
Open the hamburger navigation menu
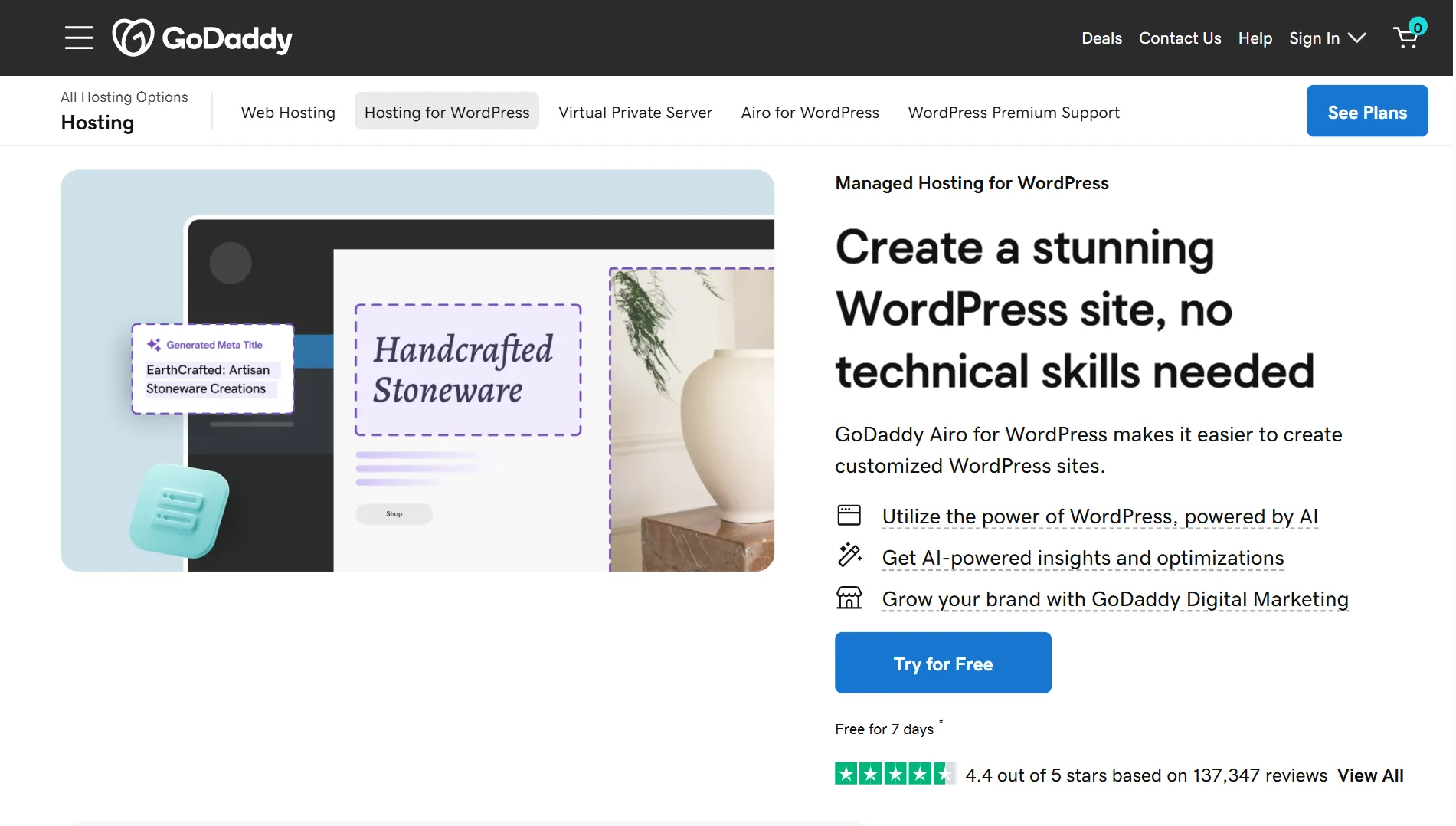coord(79,38)
